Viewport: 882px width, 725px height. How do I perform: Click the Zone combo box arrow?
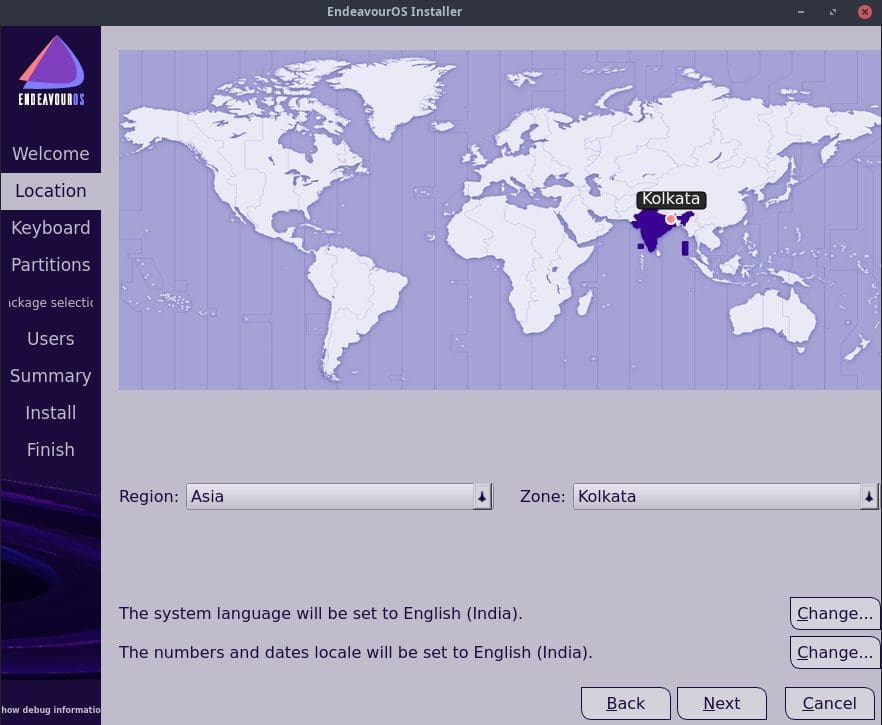tap(869, 497)
